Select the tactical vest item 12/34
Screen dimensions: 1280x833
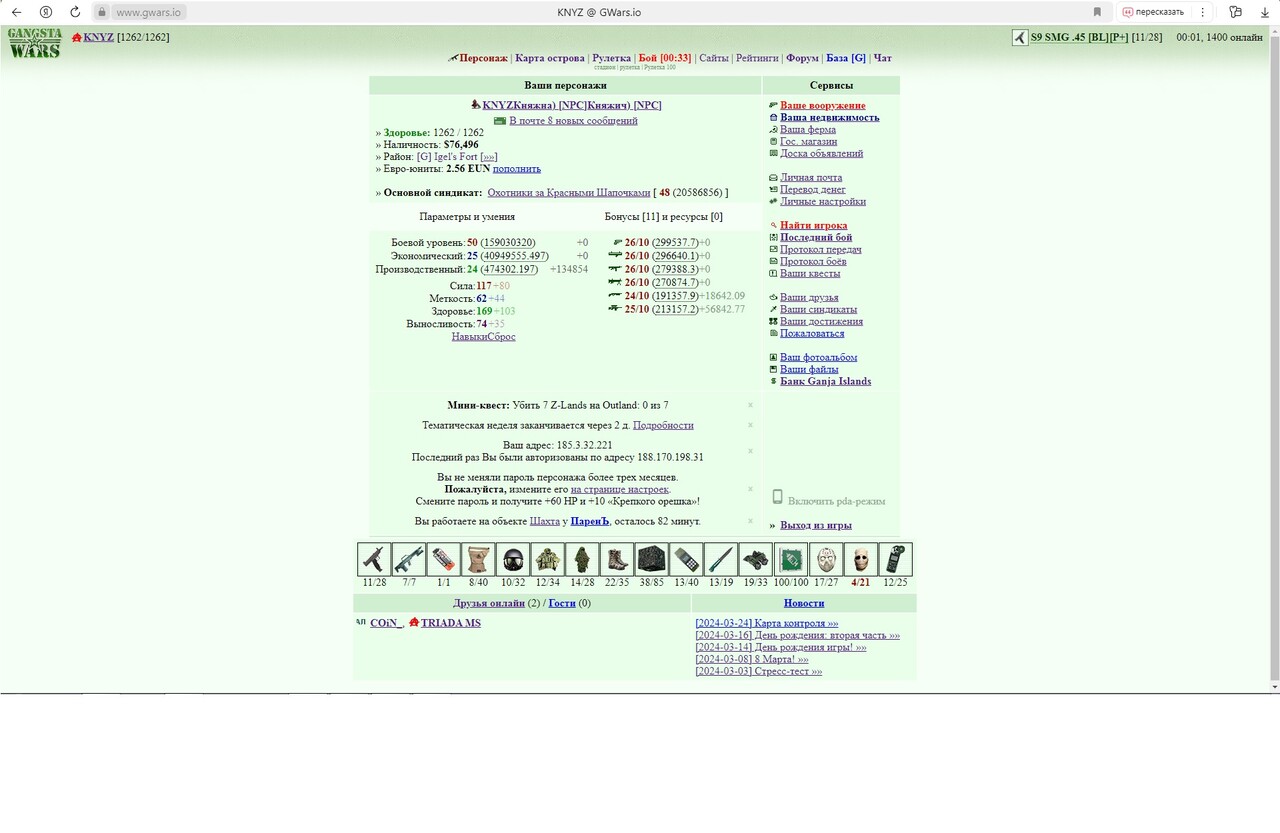548,559
